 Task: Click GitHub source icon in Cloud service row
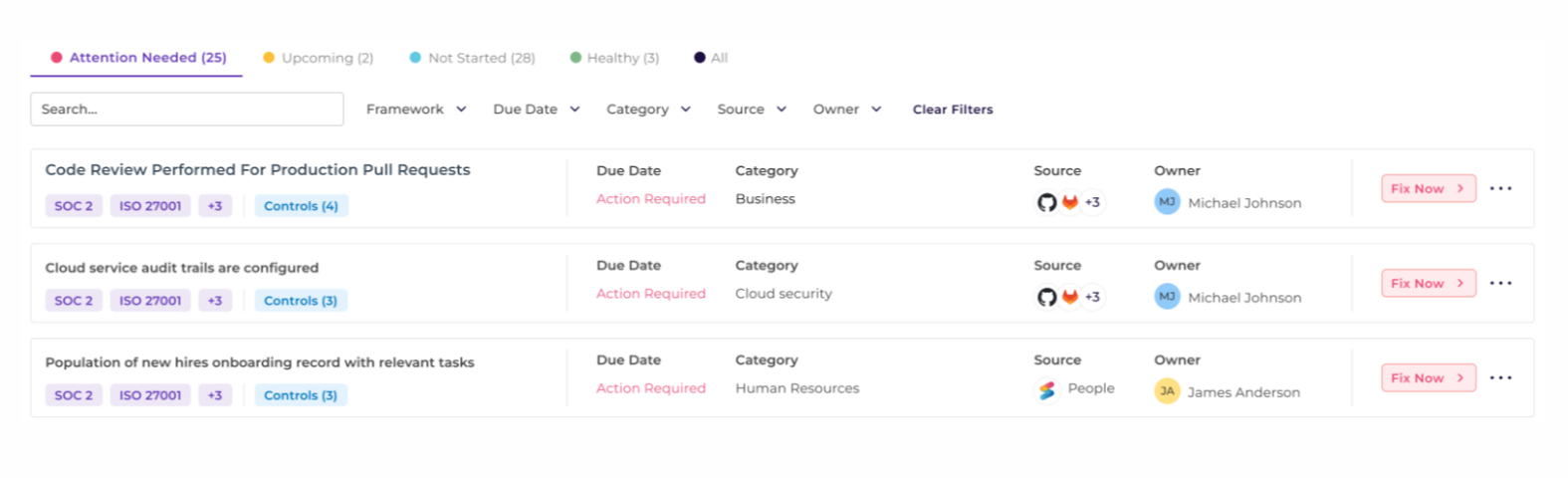1046,297
